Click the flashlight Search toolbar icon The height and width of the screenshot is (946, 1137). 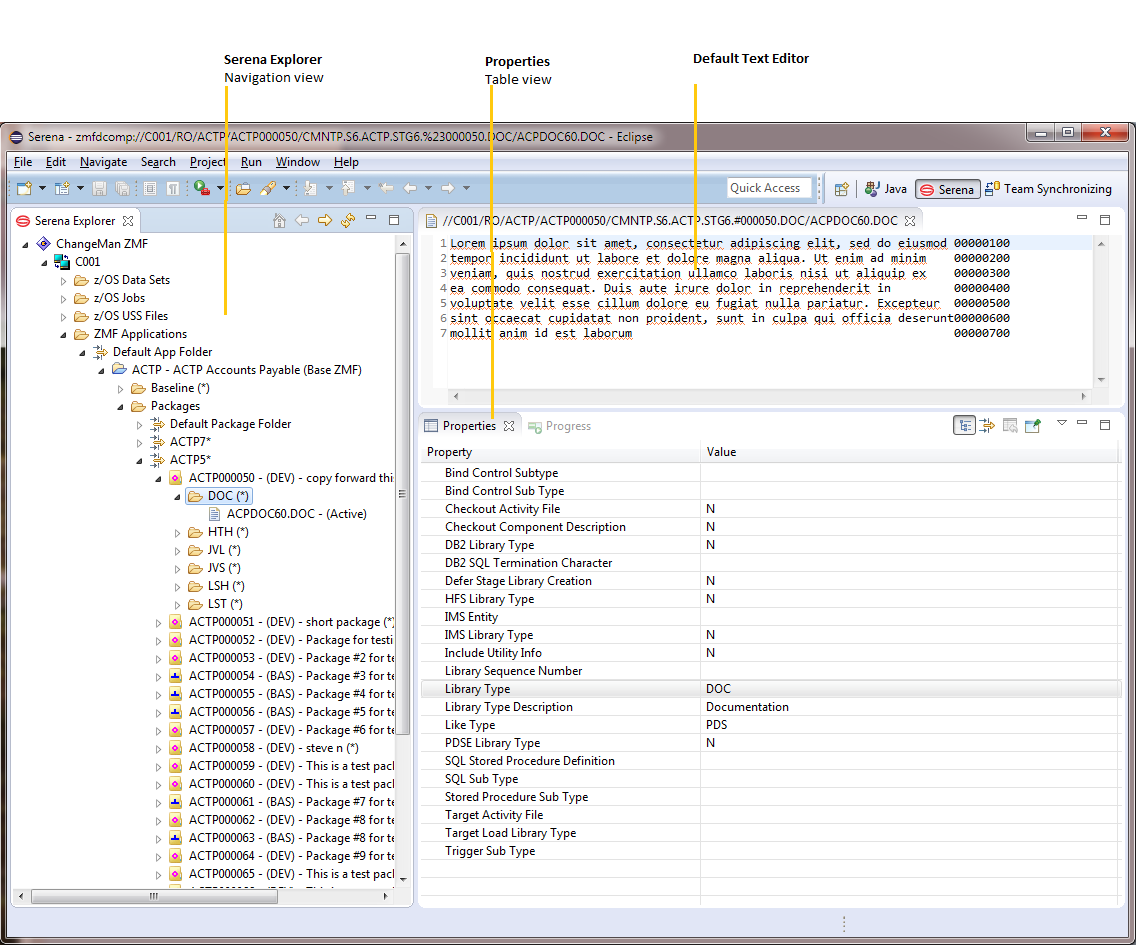268,188
